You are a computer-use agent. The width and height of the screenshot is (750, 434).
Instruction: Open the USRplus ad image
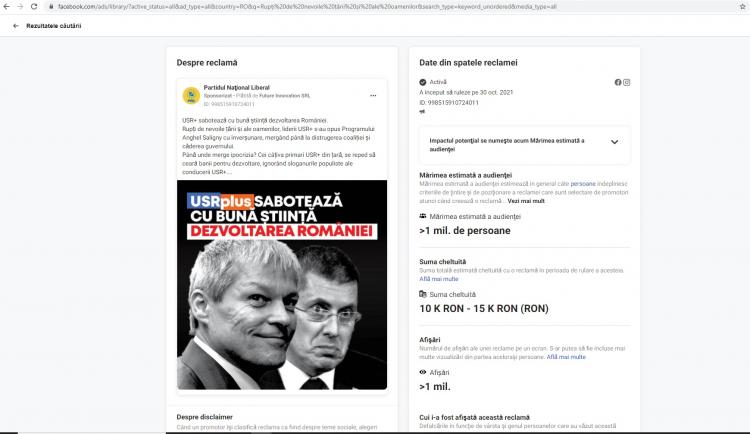click(282, 285)
